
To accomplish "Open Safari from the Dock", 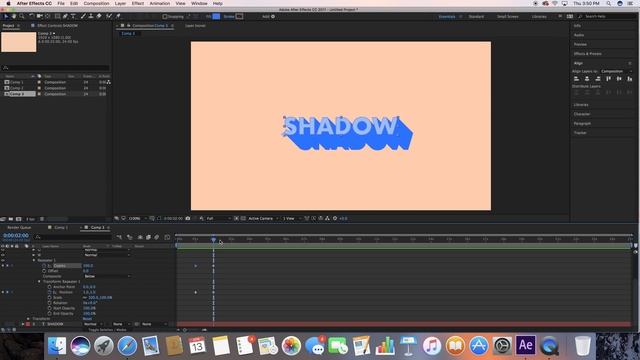I will pyautogui.click(x=127, y=346).
